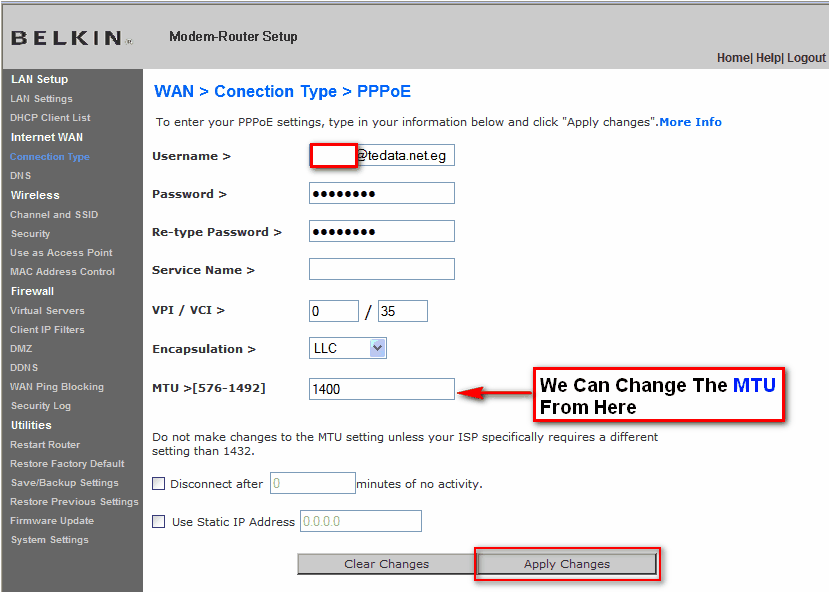Click the Clear Changes button
829x592 pixels.
(x=386, y=564)
